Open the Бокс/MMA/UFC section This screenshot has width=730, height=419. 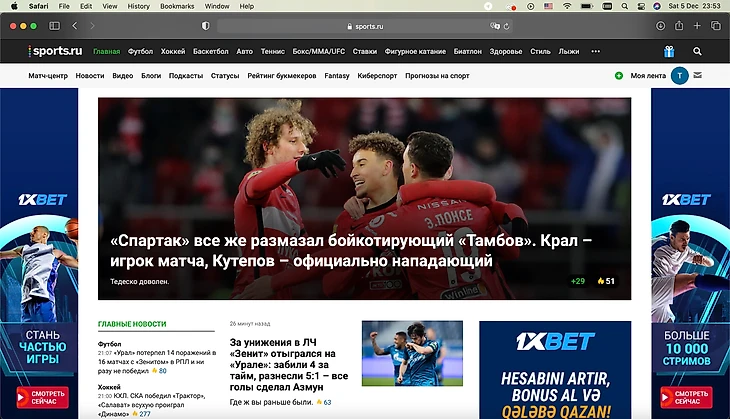coord(318,51)
